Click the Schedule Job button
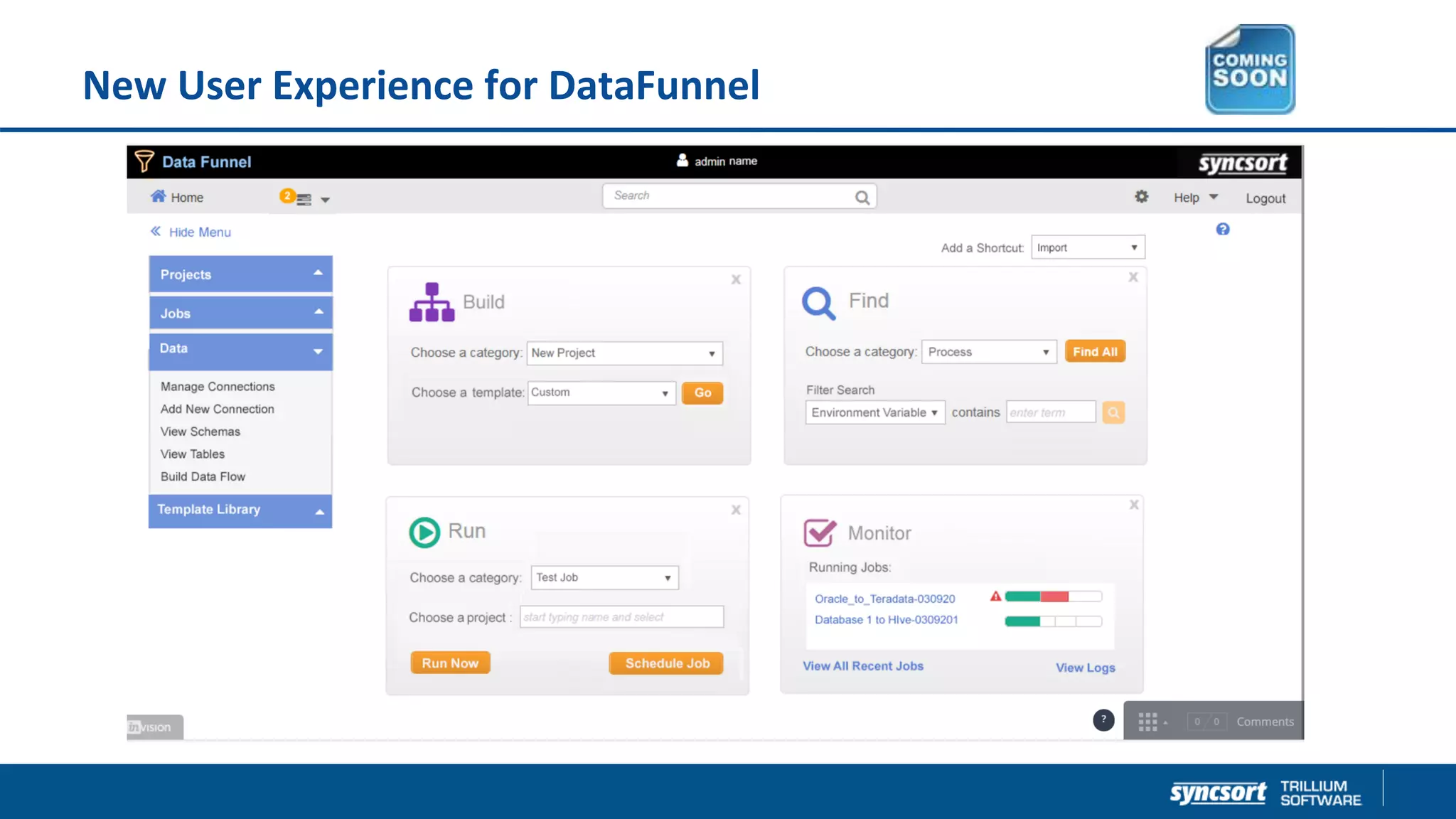 [667, 663]
